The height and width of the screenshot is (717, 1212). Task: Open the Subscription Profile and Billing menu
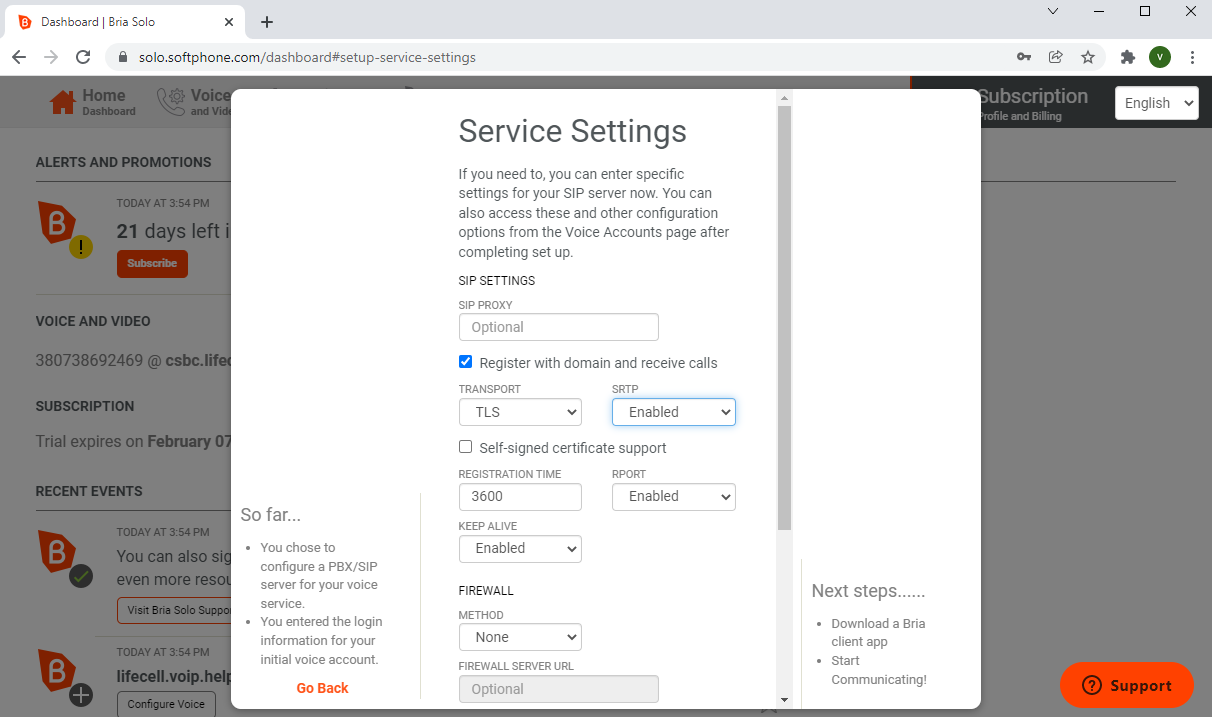point(1033,103)
